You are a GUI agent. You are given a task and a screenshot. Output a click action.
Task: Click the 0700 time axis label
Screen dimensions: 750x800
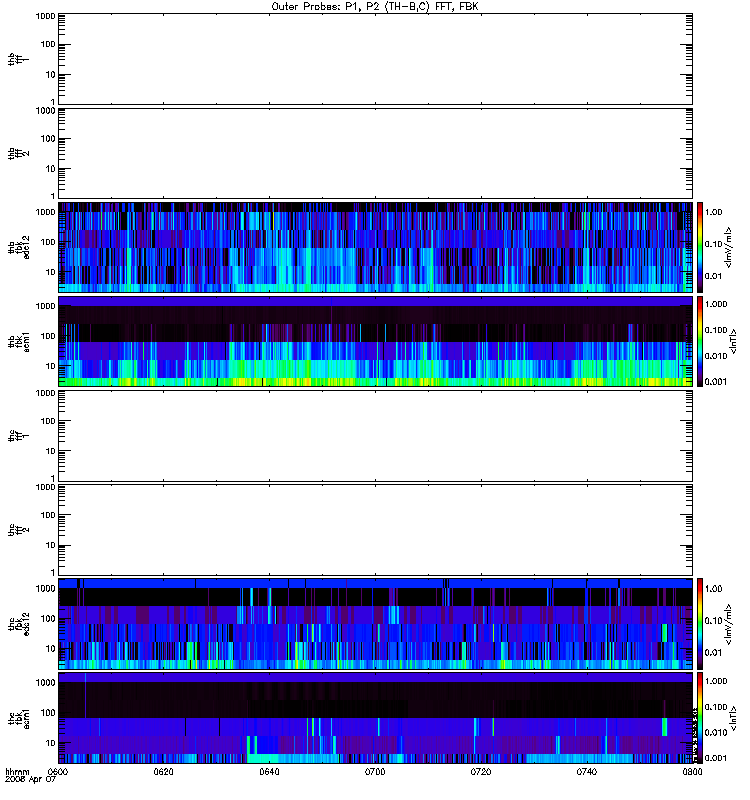(x=375, y=771)
